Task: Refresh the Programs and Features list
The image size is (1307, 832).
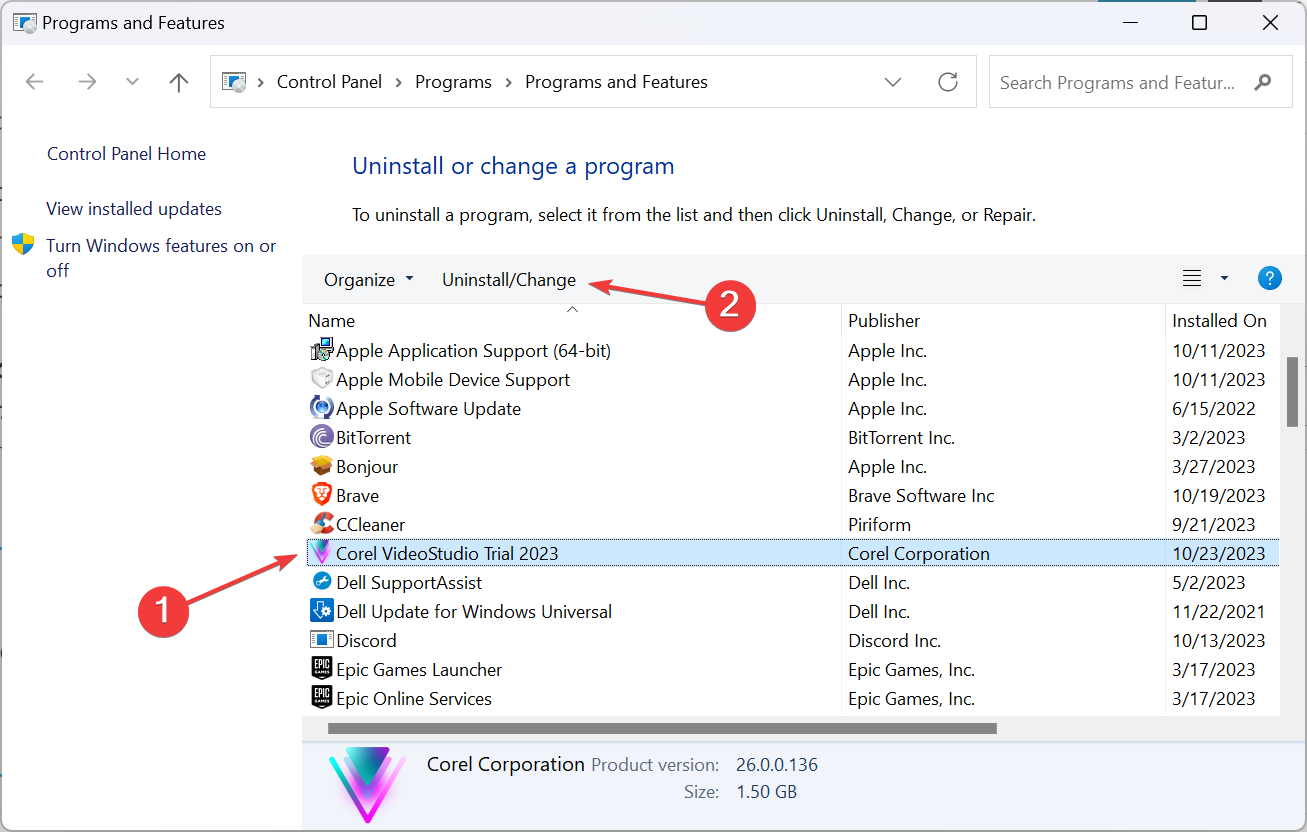Action: [948, 82]
